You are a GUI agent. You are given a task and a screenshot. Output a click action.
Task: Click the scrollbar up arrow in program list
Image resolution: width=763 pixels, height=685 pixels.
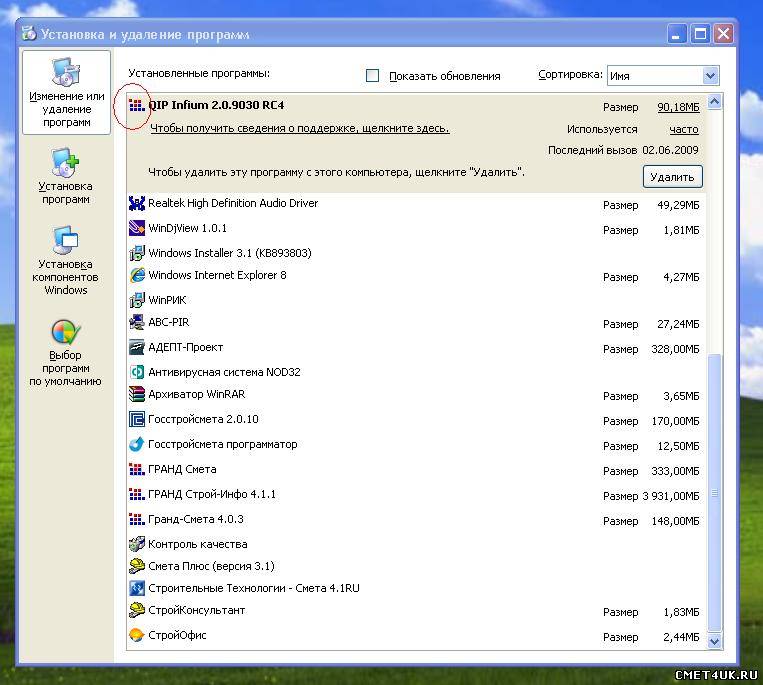coord(714,101)
